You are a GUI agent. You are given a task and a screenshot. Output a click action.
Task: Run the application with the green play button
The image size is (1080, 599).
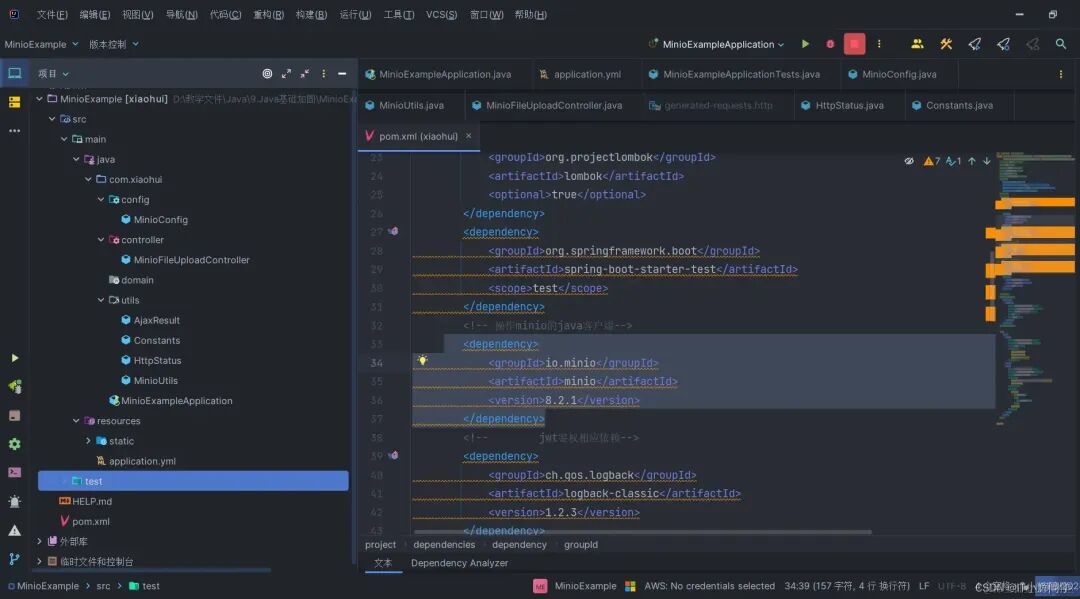tap(806, 44)
